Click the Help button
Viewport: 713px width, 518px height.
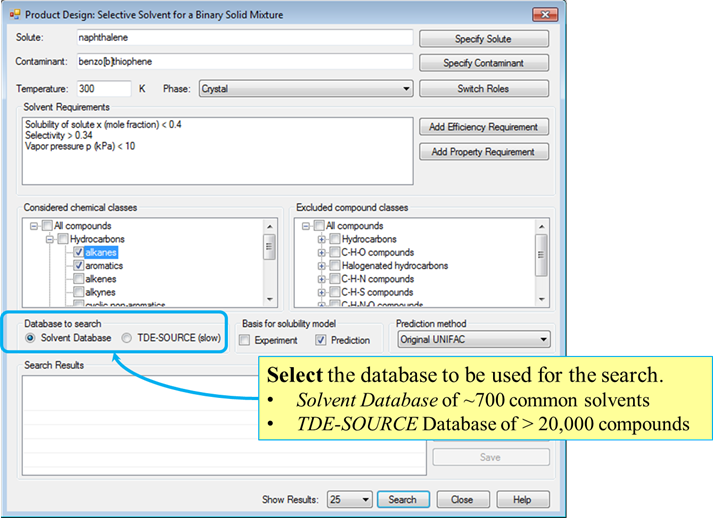pos(522,499)
